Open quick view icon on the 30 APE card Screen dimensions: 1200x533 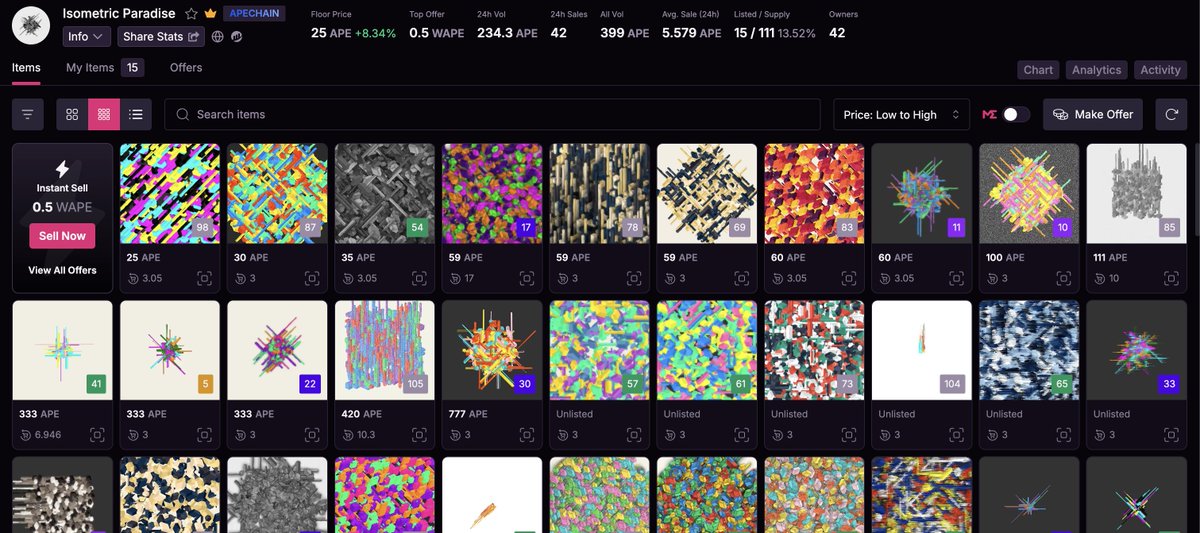(x=311, y=278)
